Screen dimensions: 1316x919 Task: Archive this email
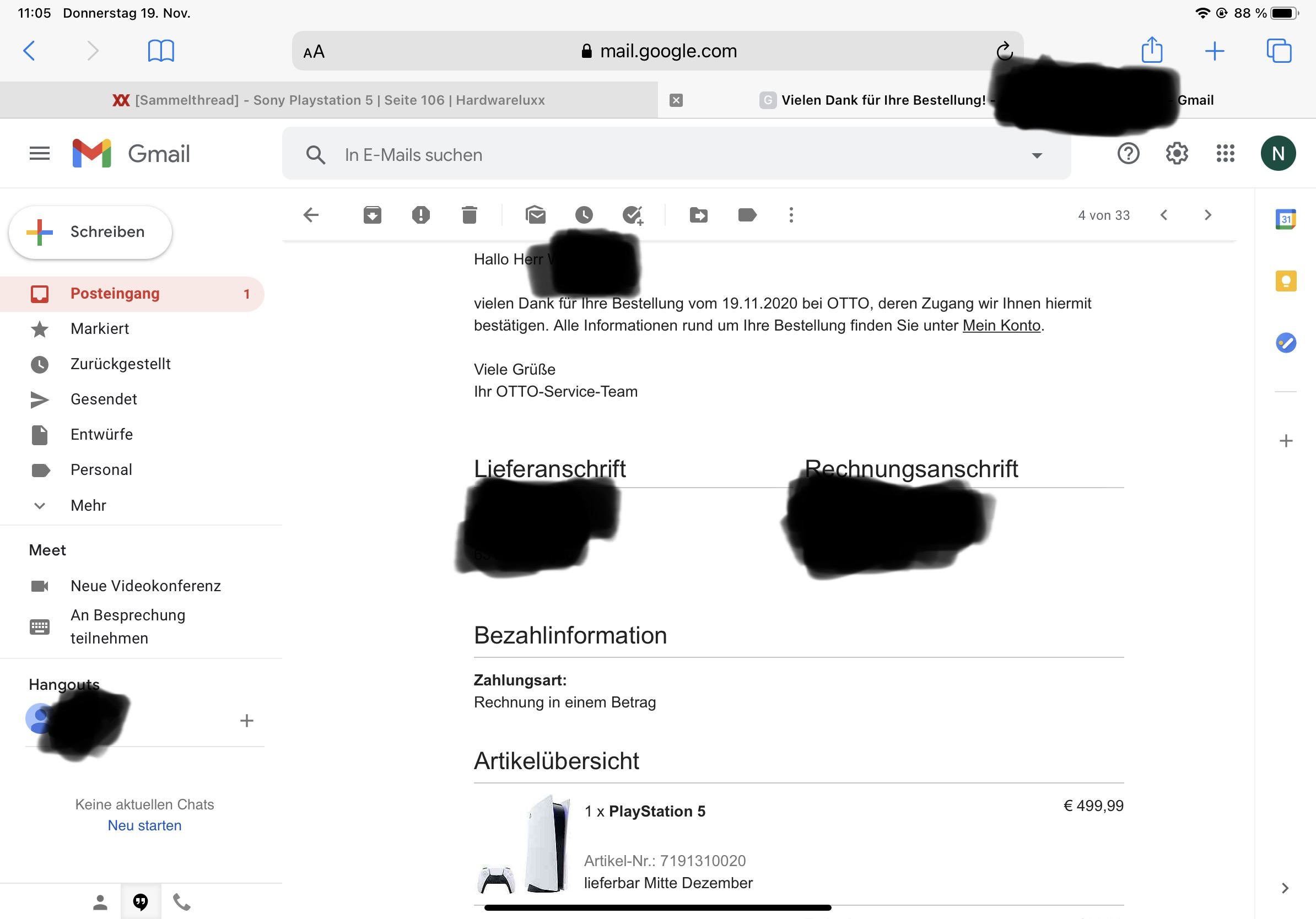click(x=373, y=215)
